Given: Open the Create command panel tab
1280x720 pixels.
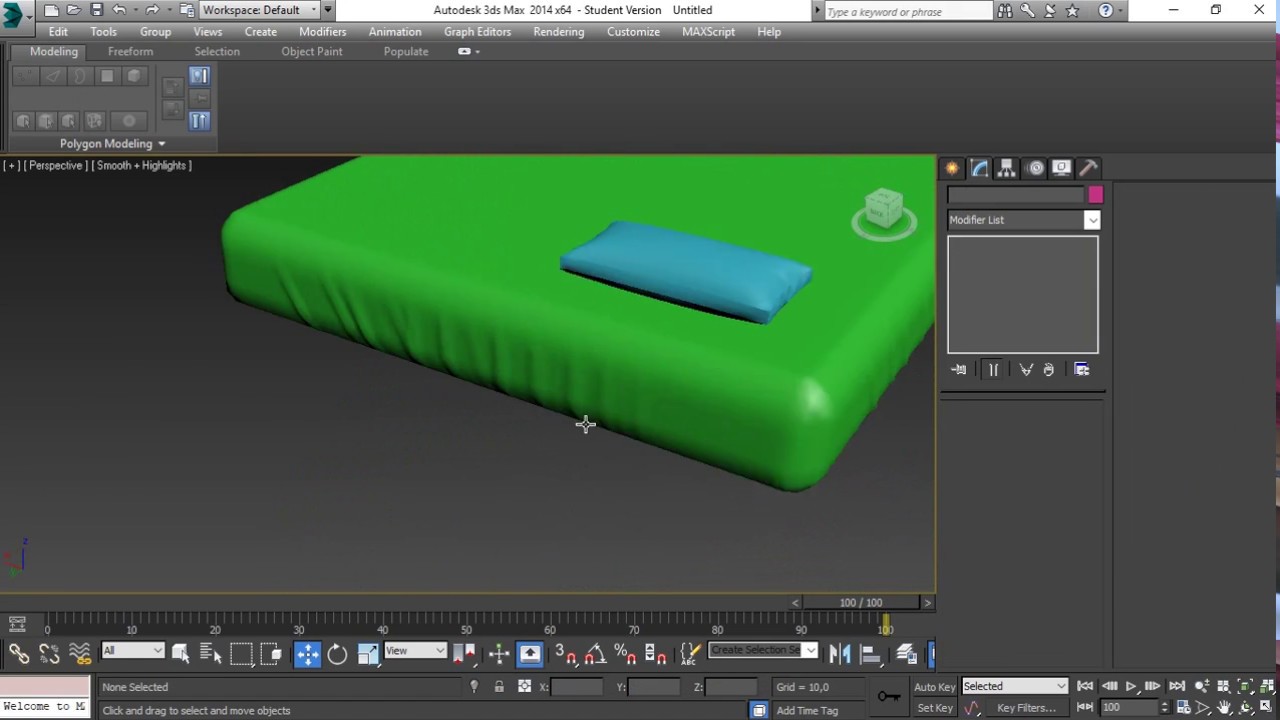Looking at the screenshot, I should click(x=952, y=168).
